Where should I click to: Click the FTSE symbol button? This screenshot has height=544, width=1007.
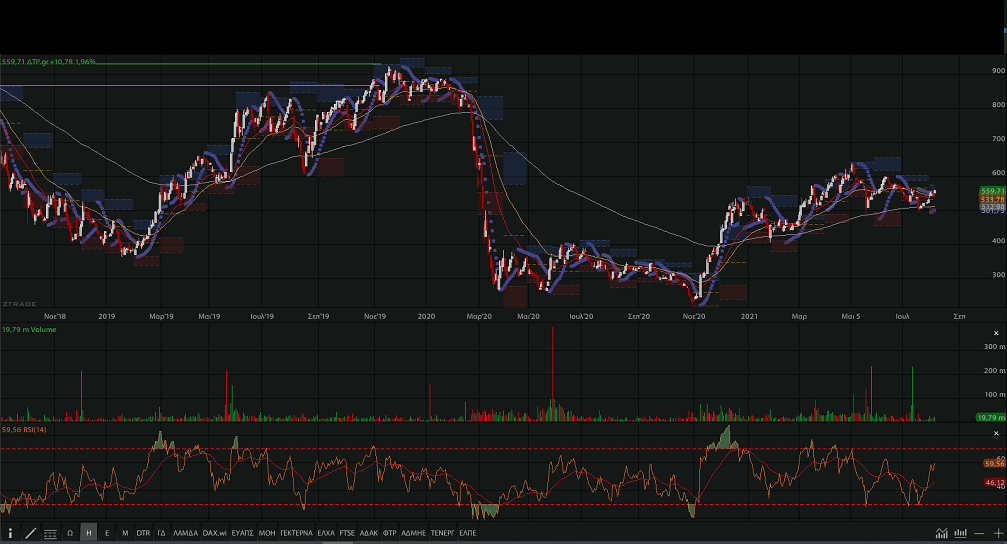tap(347, 533)
